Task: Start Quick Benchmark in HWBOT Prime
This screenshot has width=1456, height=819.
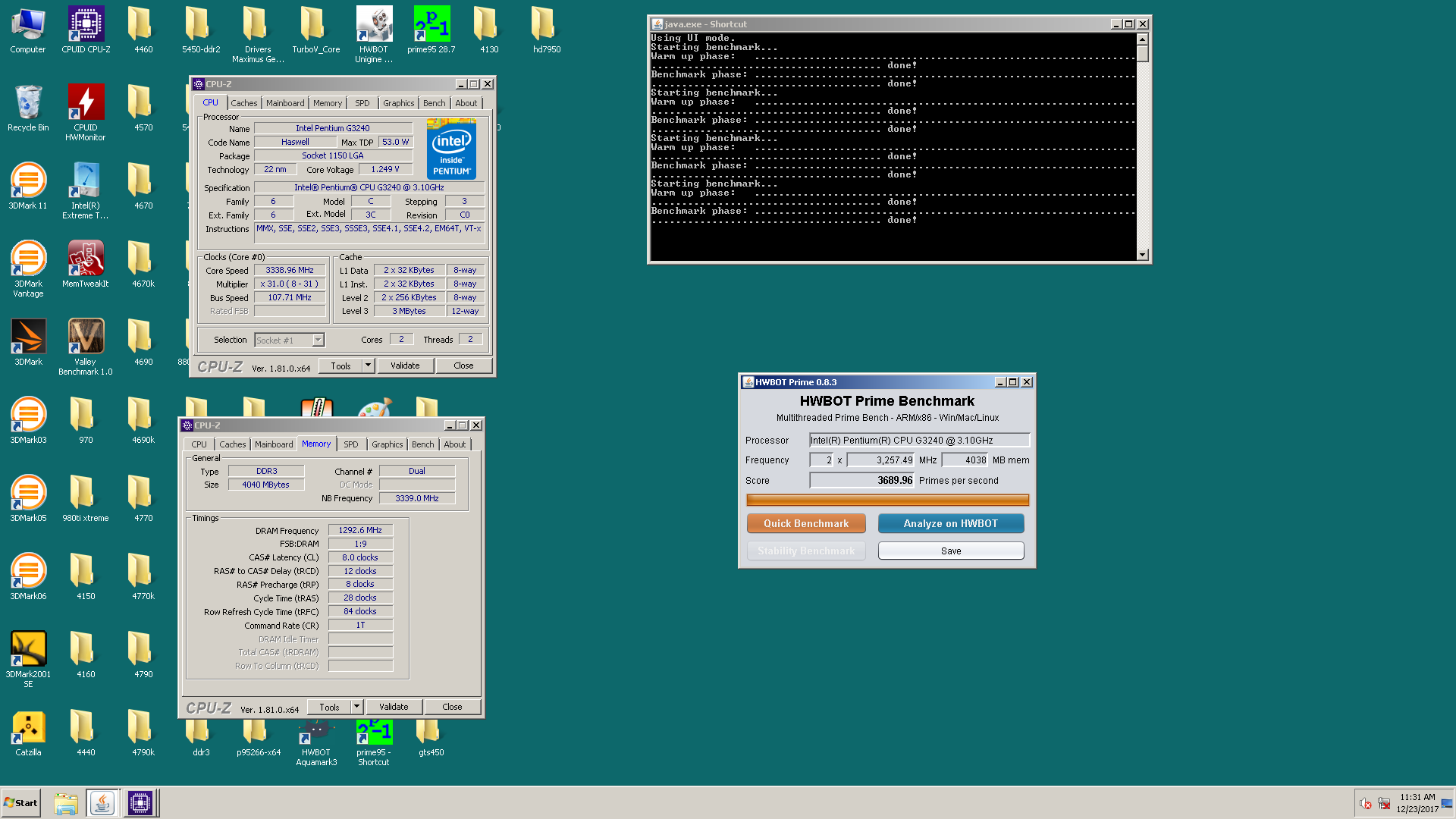Action: point(806,523)
